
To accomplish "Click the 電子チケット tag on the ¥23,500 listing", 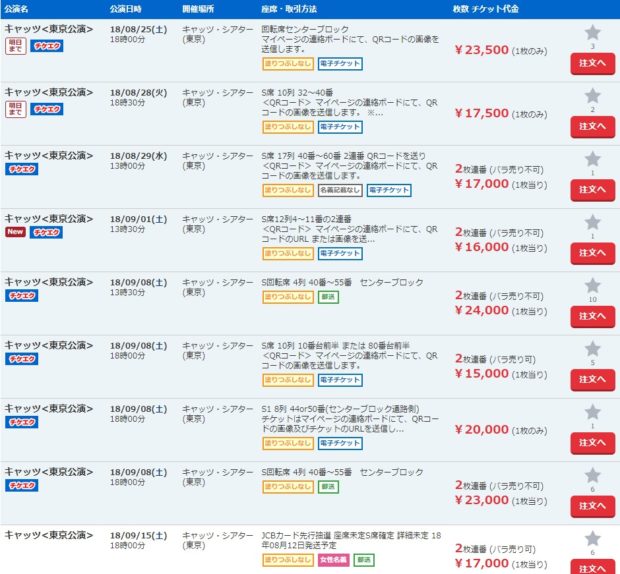I will coord(340,64).
